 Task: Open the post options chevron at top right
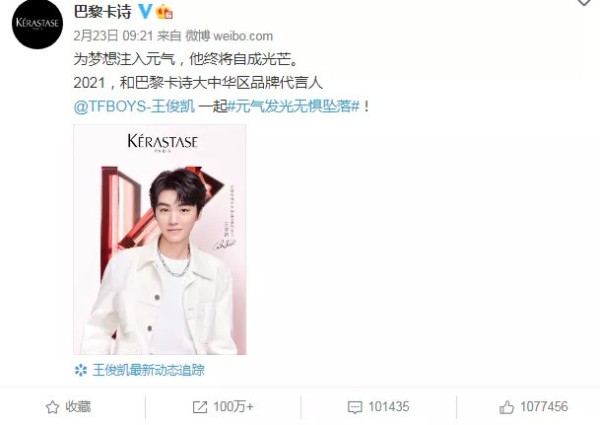584,2
